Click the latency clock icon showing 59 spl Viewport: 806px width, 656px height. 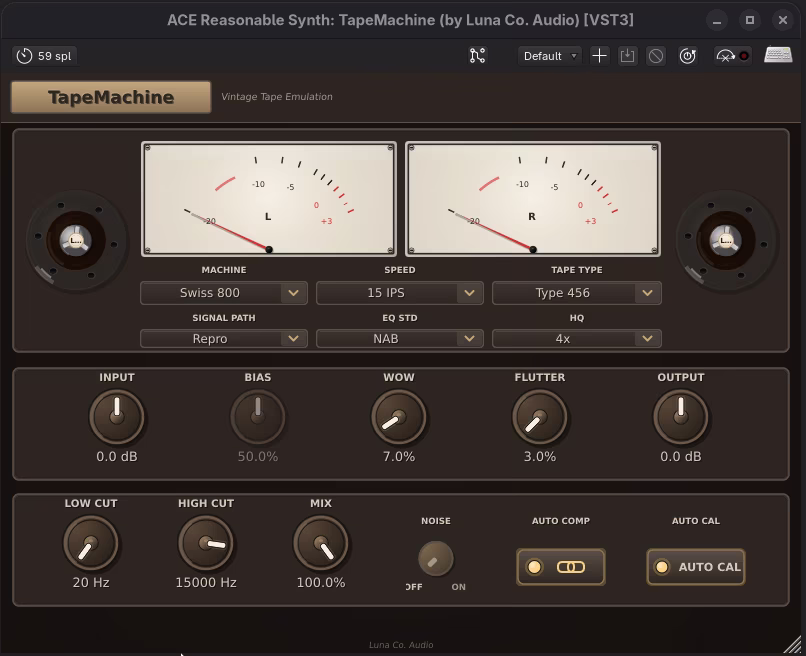coord(44,56)
